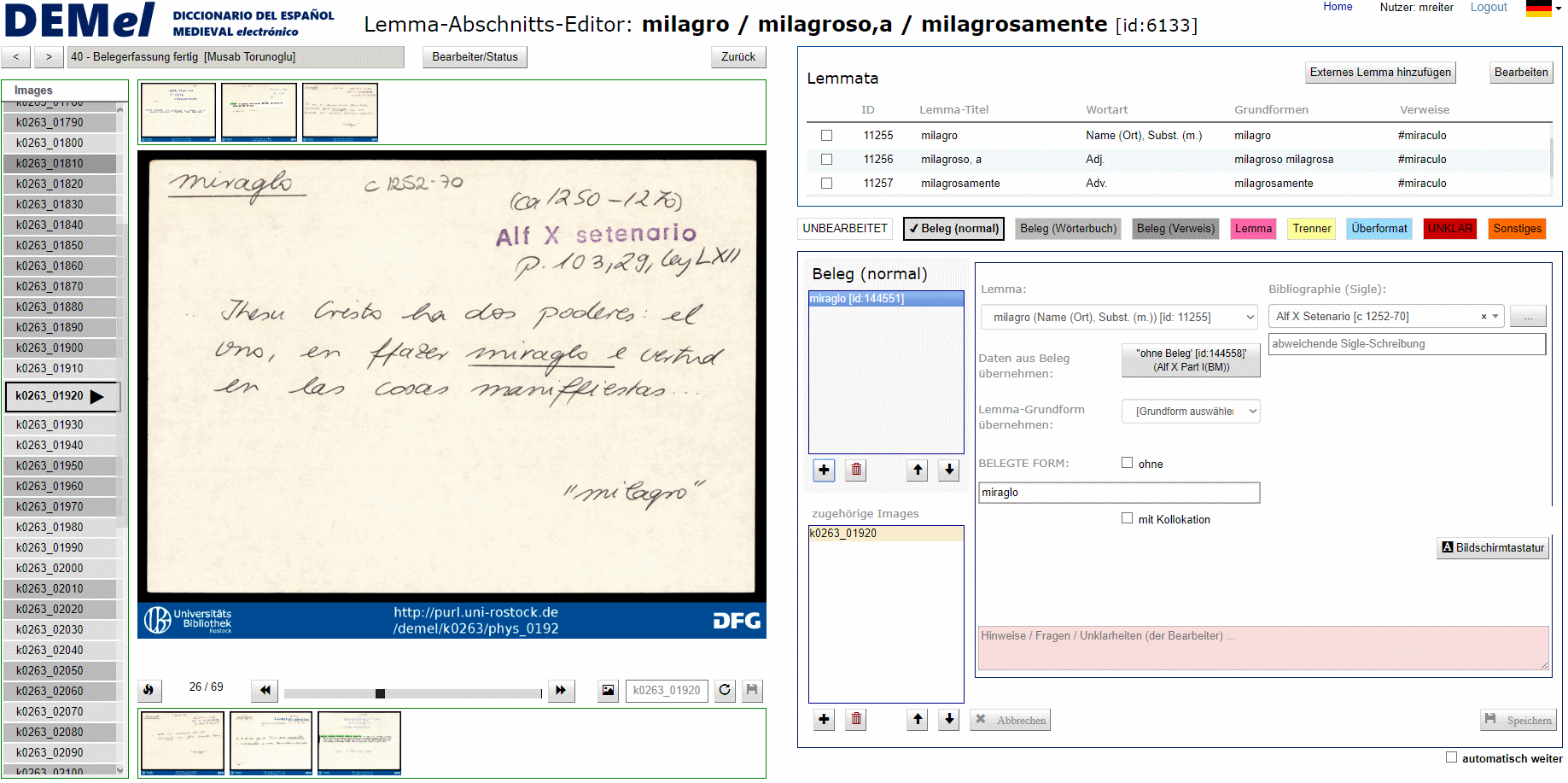Viewport: 1568px width, 783px height.
Task: Click the Hinweise / Fragen / Unklarheiten textarea
Action: (x=1263, y=649)
